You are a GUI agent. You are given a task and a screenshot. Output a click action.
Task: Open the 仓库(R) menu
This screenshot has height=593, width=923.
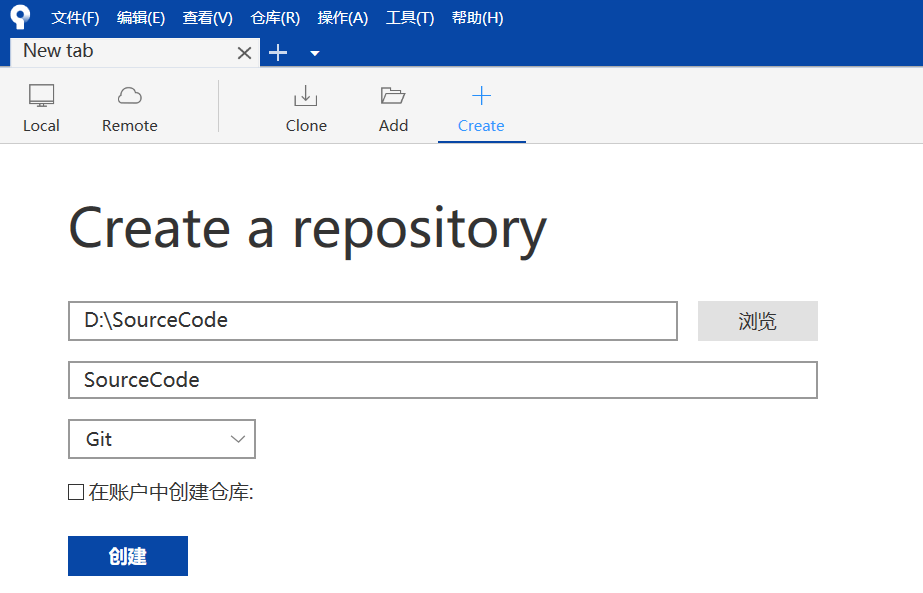click(x=274, y=17)
